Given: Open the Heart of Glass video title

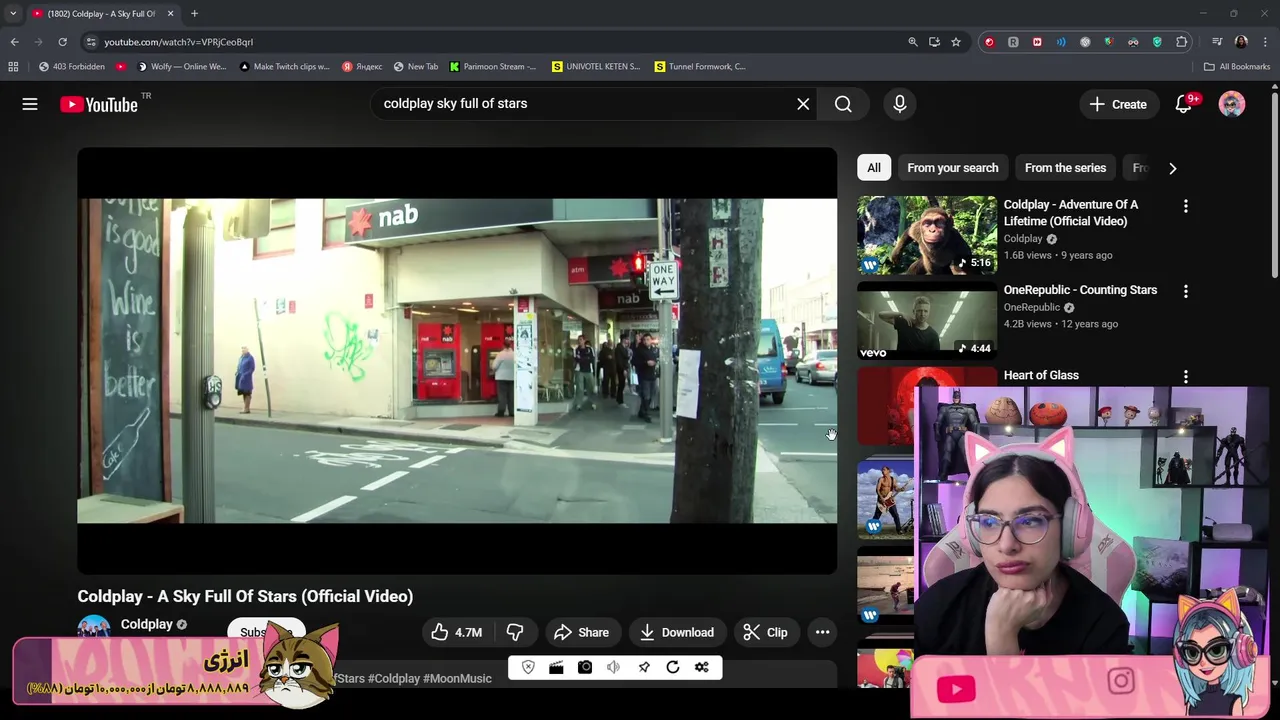Looking at the screenshot, I should (x=1041, y=375).
